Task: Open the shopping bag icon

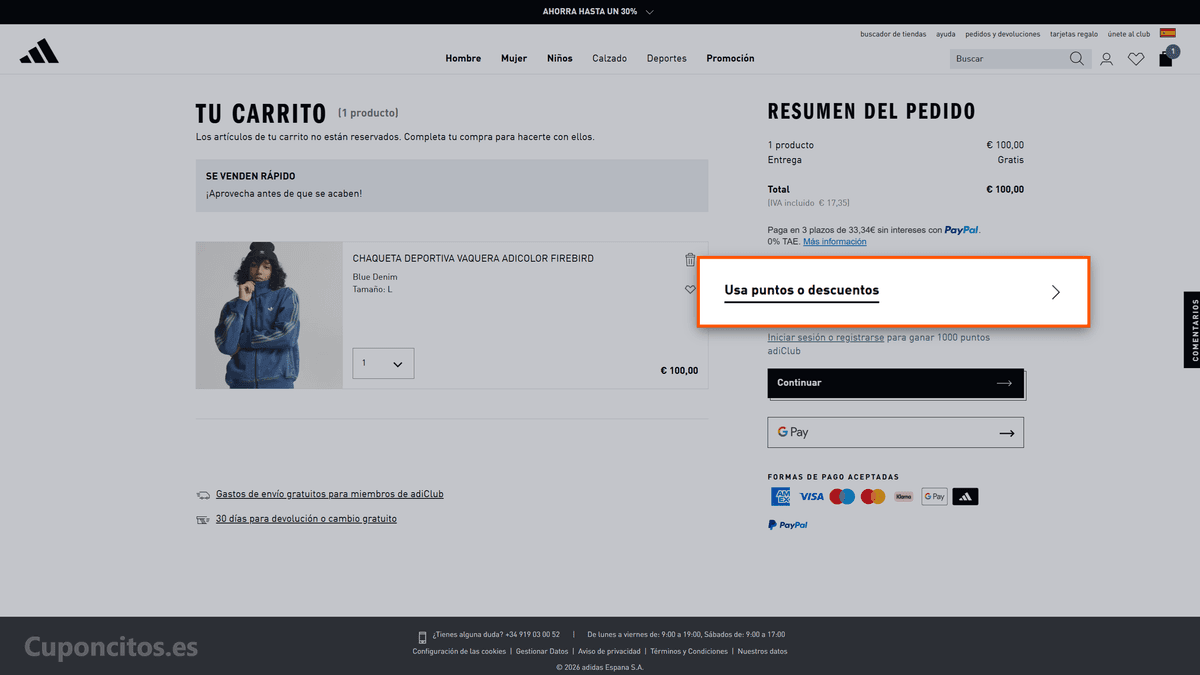Action: click(1166, 58)
